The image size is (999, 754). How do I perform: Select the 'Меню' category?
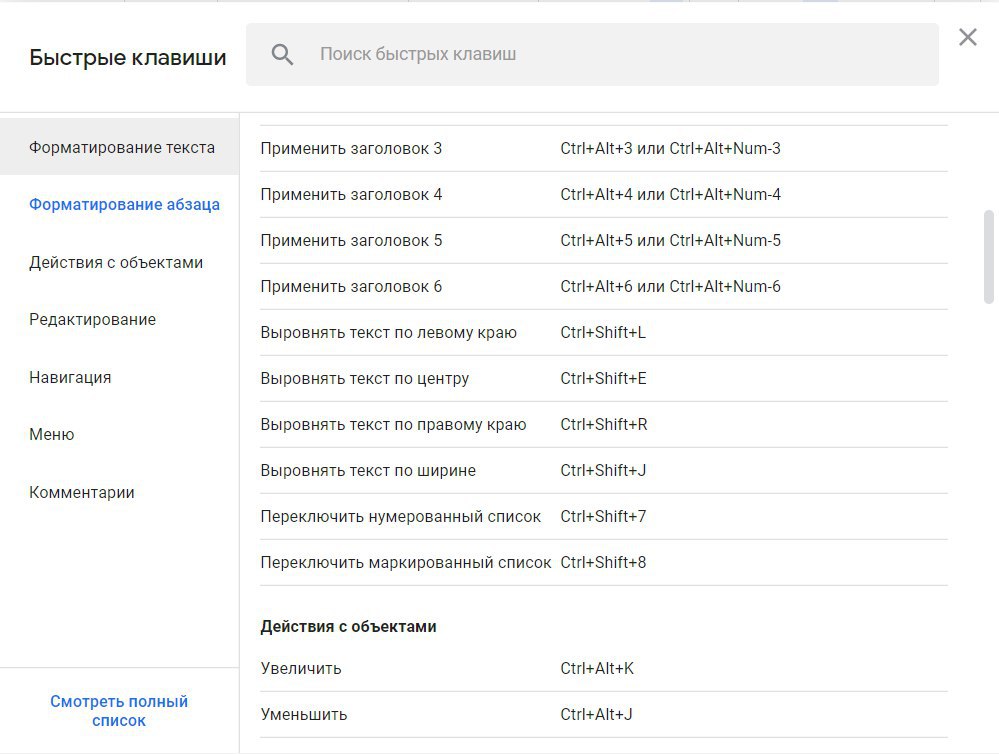(x=52, y=435)
